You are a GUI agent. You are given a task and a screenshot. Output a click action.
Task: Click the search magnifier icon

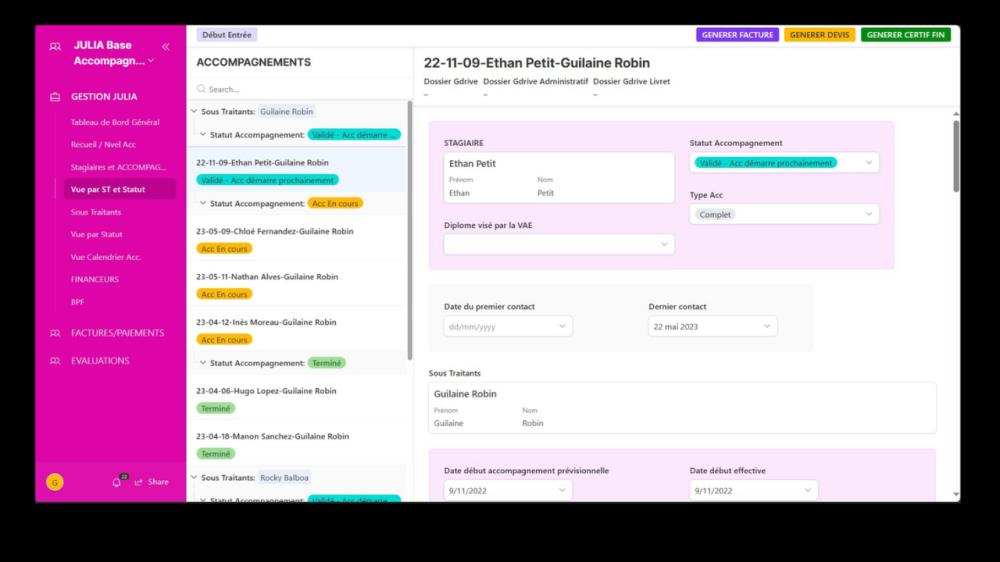point(202,89)
